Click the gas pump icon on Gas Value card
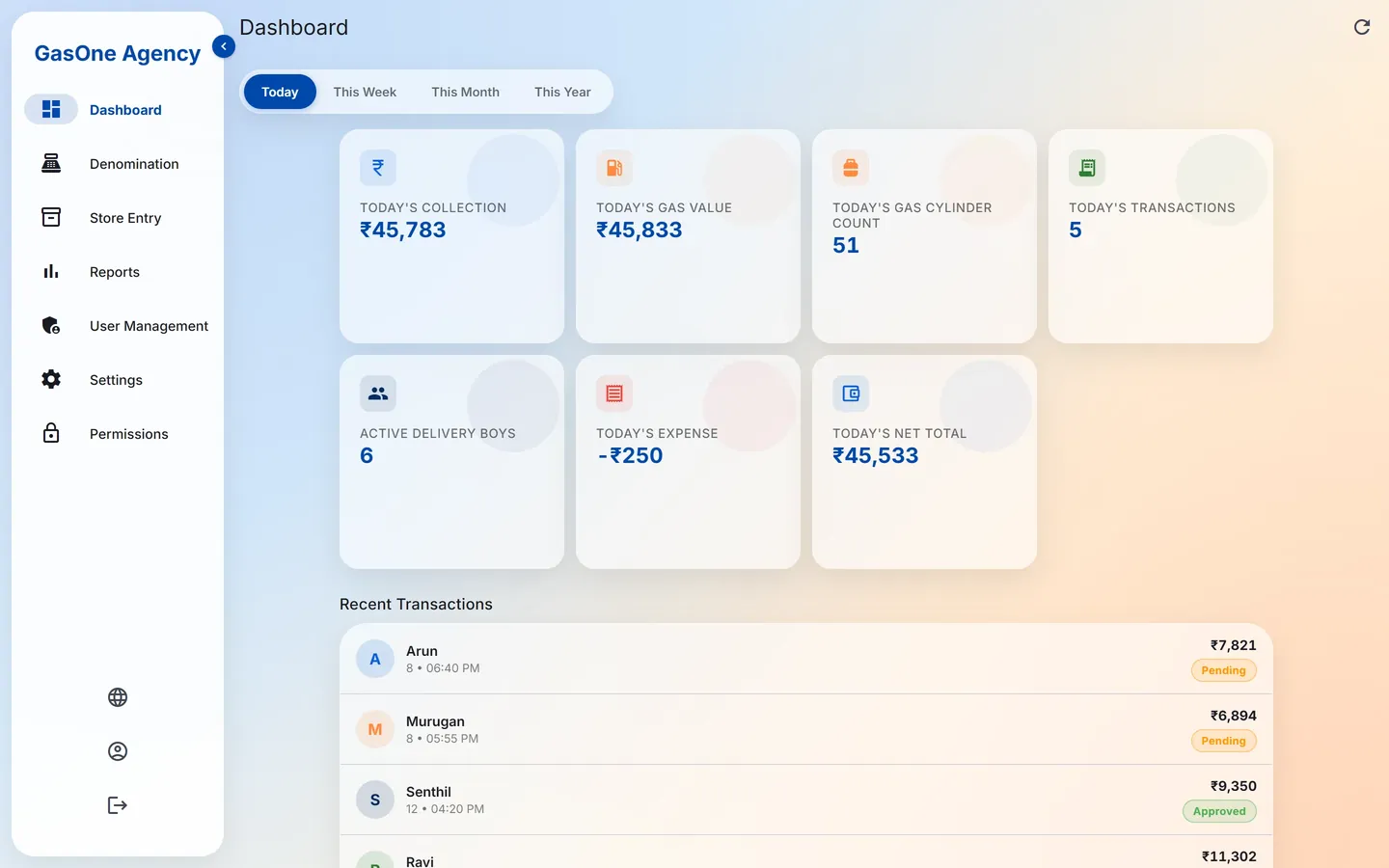1389x868 pixels. [614, 168]
